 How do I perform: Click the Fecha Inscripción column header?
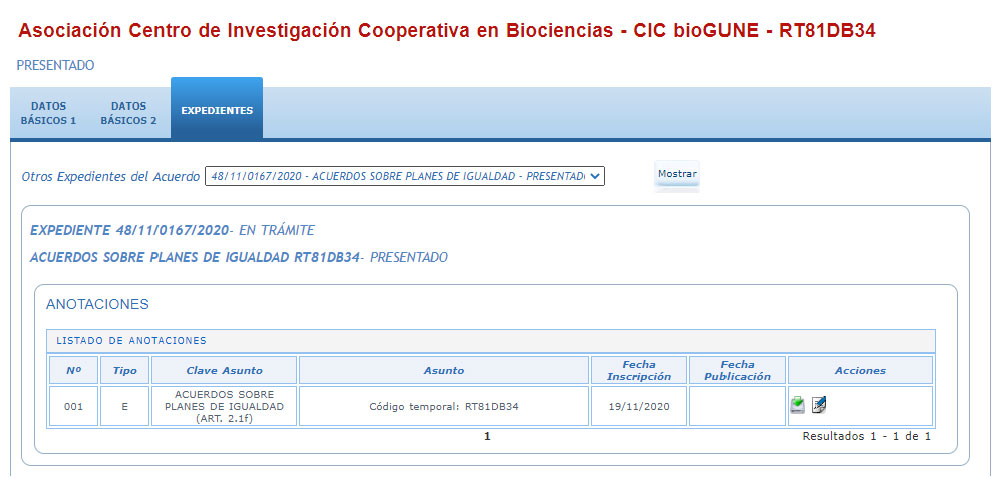(639, 370)
